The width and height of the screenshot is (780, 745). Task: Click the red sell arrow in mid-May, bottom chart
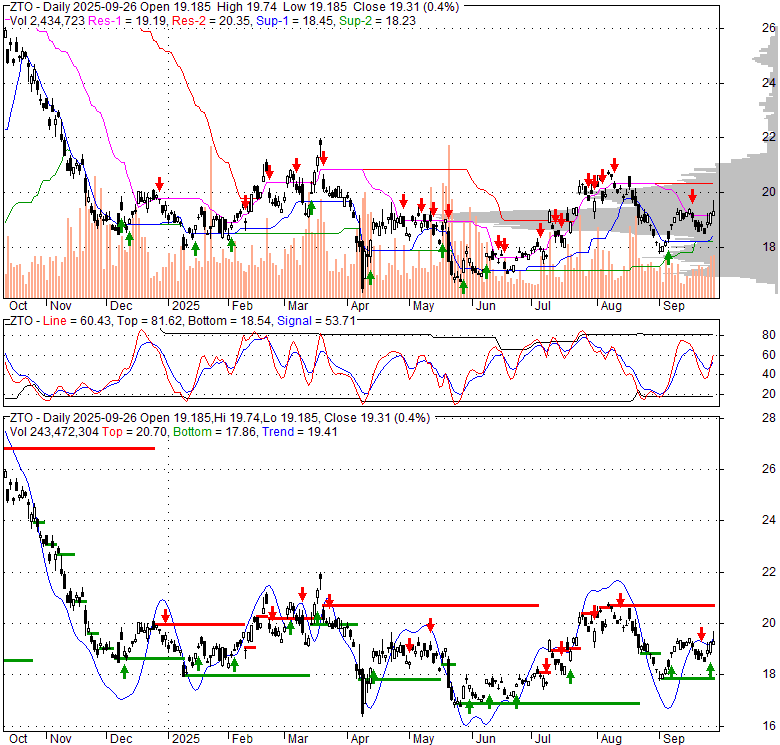pos(431,625)
